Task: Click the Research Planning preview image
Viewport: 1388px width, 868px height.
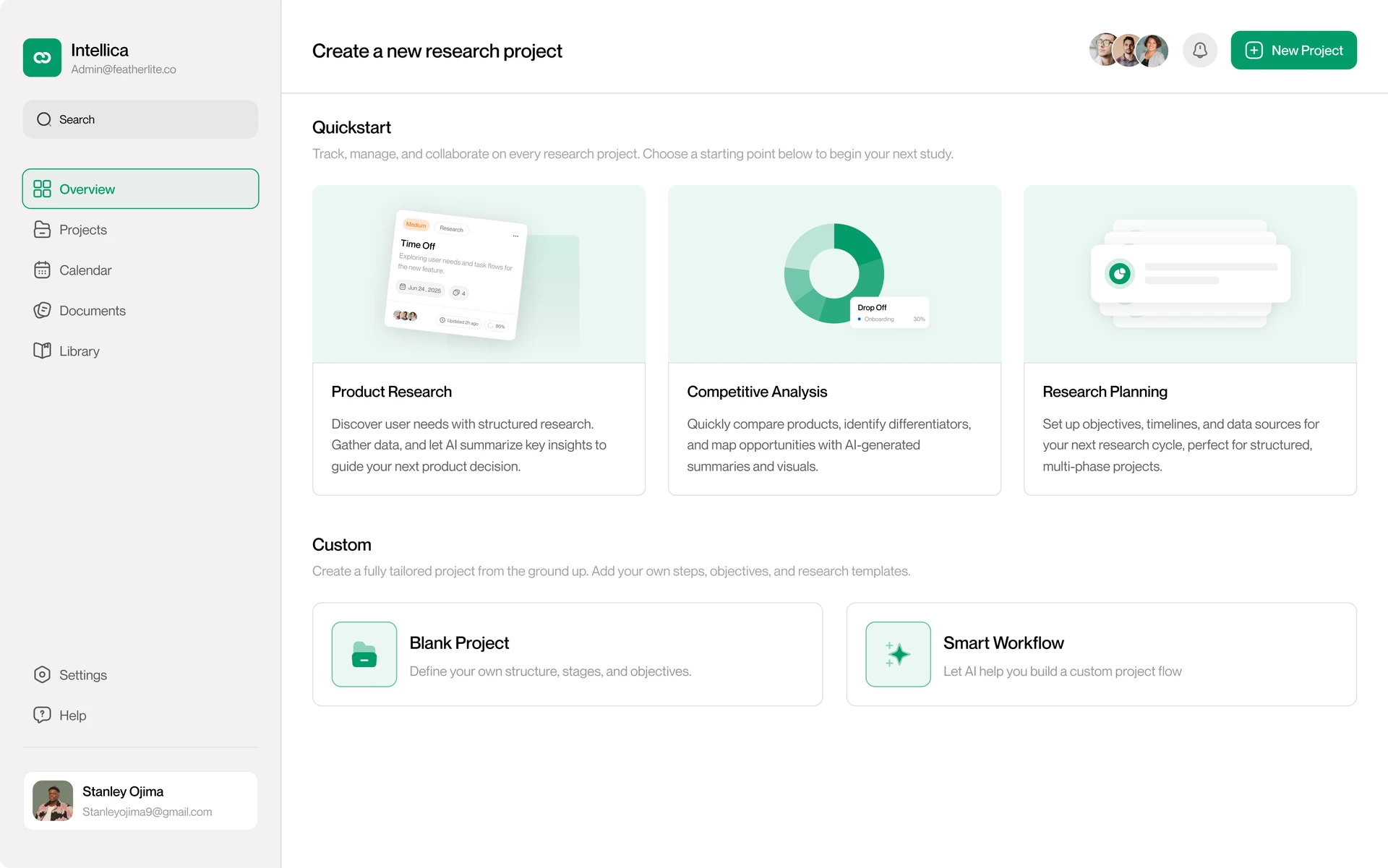Action: [x=1190, y=274]
